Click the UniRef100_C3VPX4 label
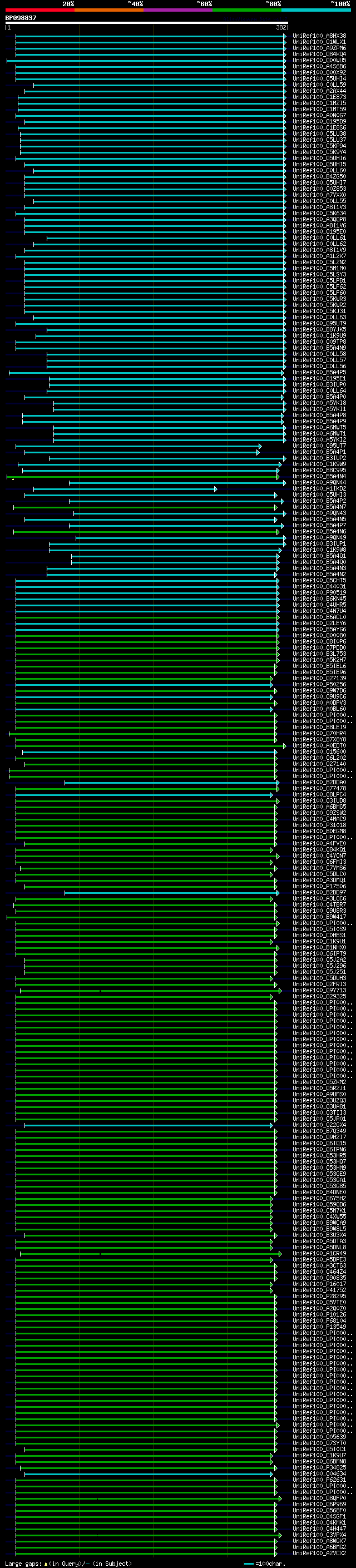Image resolution: width=356 pixels, height=1568 pixels. [x=319, y=1535]
